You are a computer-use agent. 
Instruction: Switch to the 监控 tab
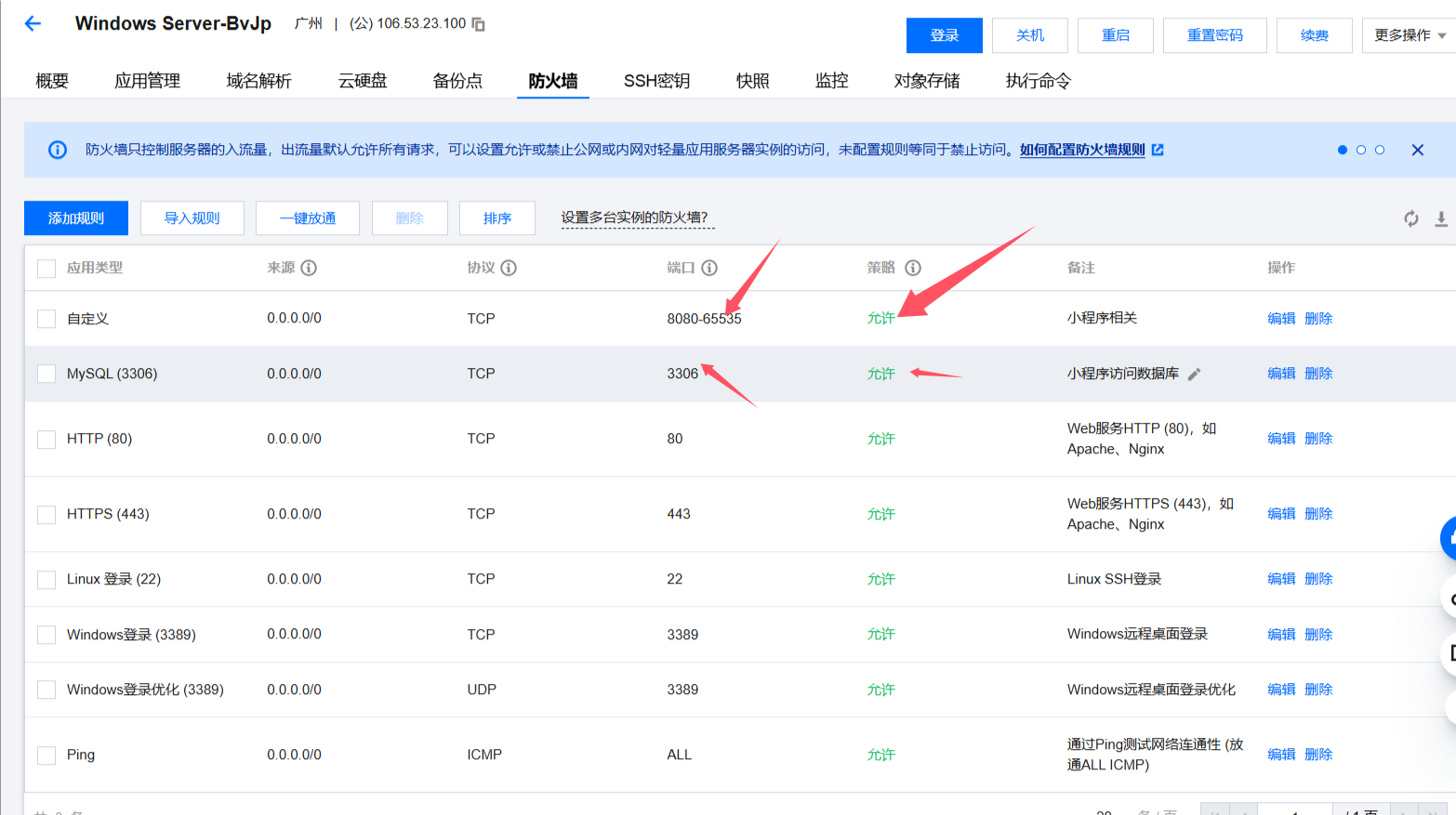click(832, 81)
